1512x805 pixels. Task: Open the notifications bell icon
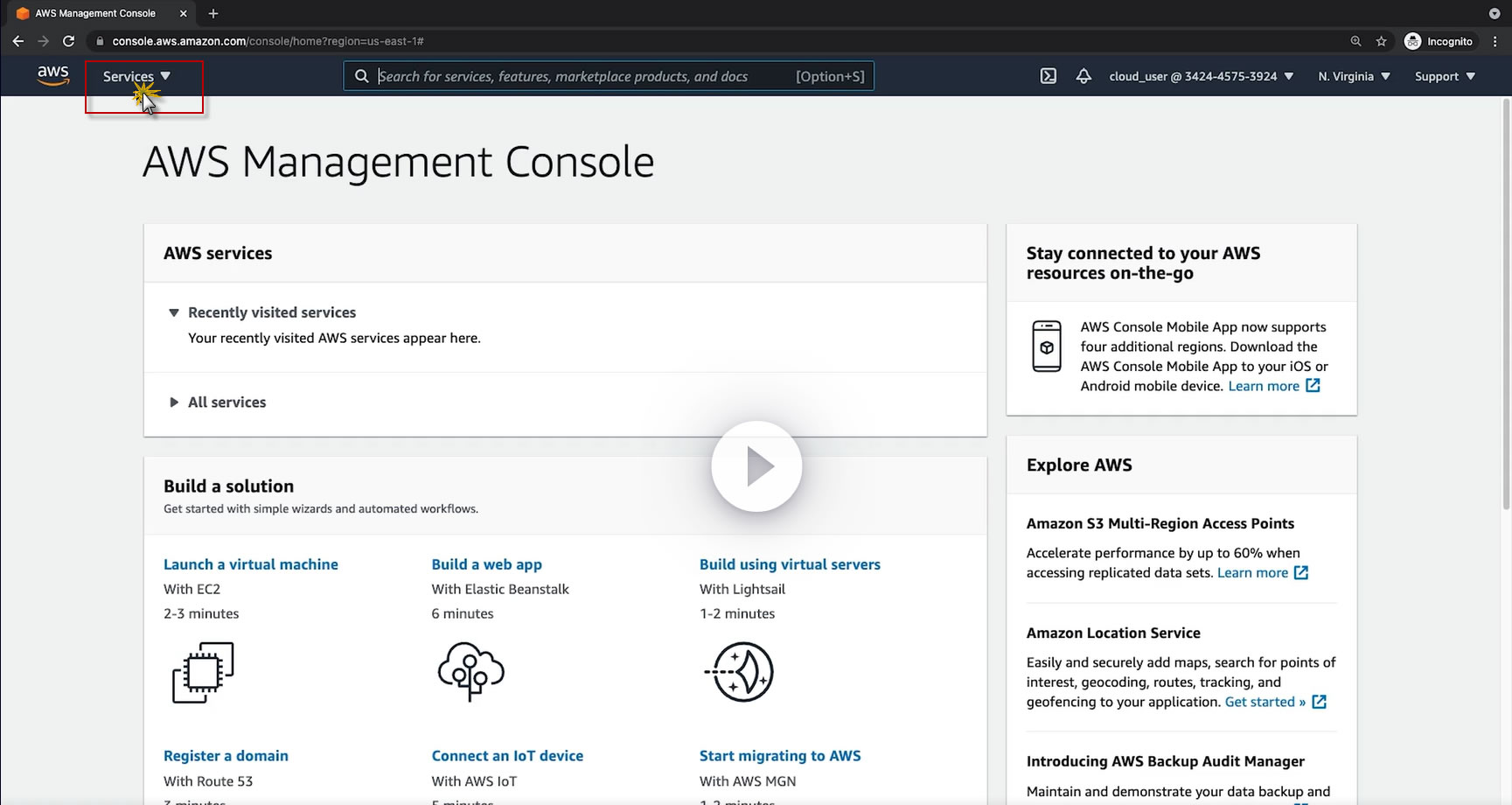pos(1083,76)
